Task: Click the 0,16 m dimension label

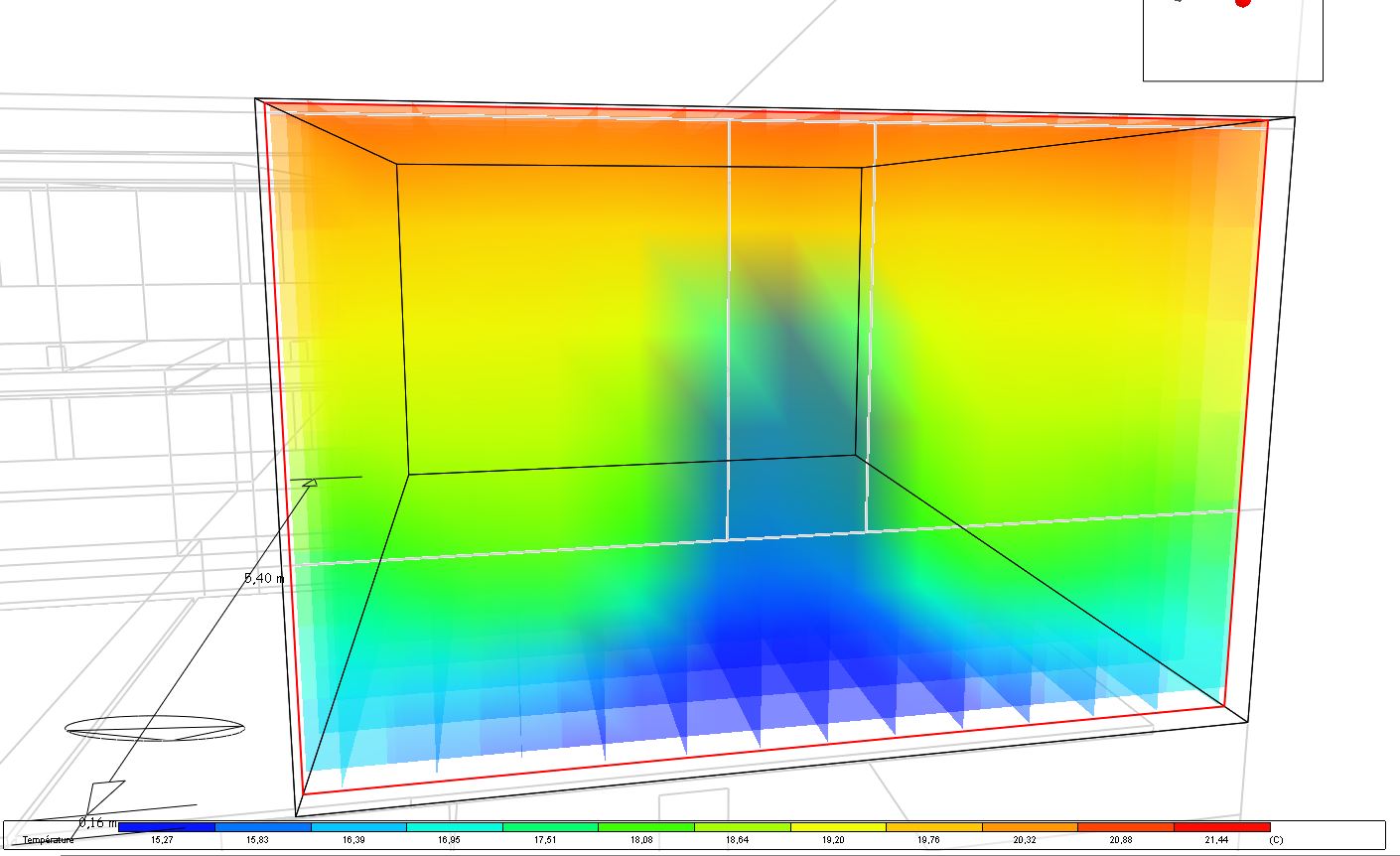Action: (x=97, y=822)
